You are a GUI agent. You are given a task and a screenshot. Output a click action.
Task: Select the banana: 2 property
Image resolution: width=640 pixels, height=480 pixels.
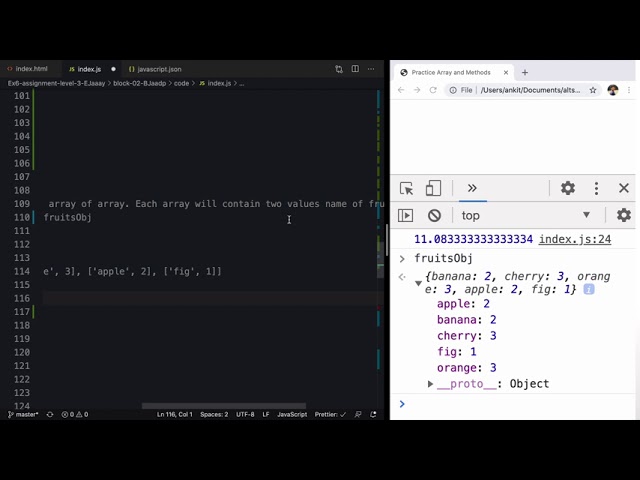pyautogui.click(x=467, y=320)
